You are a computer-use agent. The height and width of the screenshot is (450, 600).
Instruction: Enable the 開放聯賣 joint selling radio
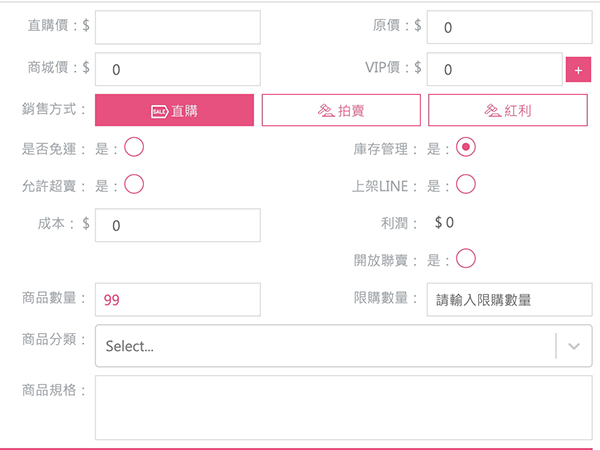465,259
